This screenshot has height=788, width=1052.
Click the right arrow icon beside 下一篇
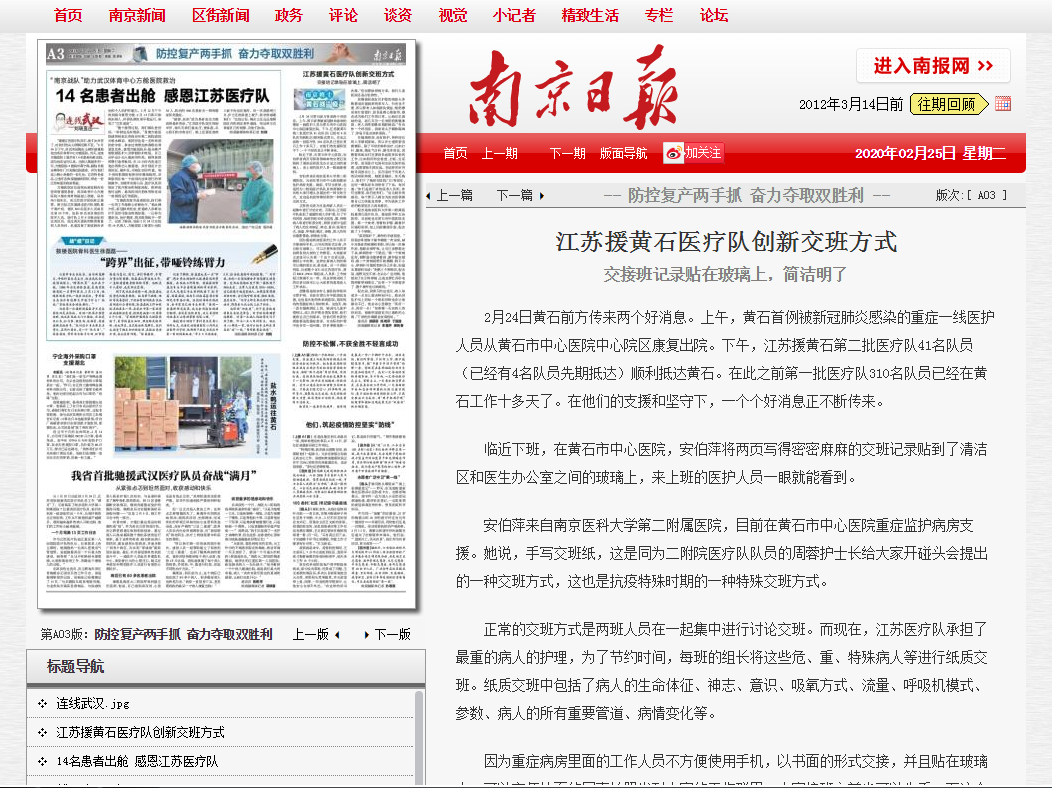click(541, 196)
